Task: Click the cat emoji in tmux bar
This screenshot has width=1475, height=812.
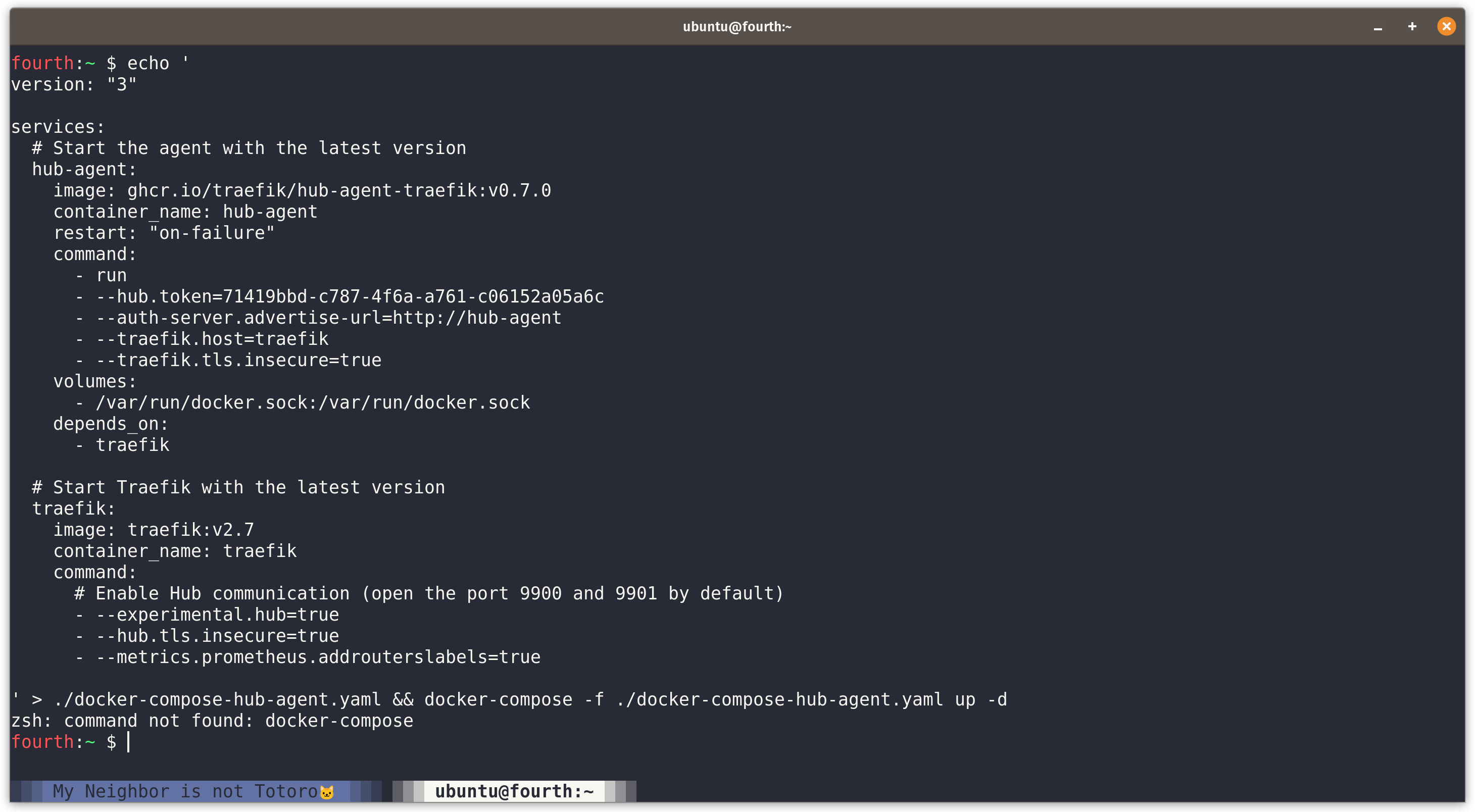Action: coord(327,792)
